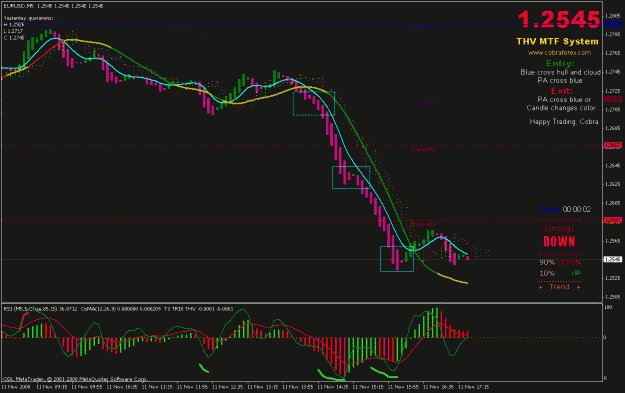Click the 1.2725 price axis label
This screenshot has width=625, height=393.
pyautogui.click(x=612, y=91)
